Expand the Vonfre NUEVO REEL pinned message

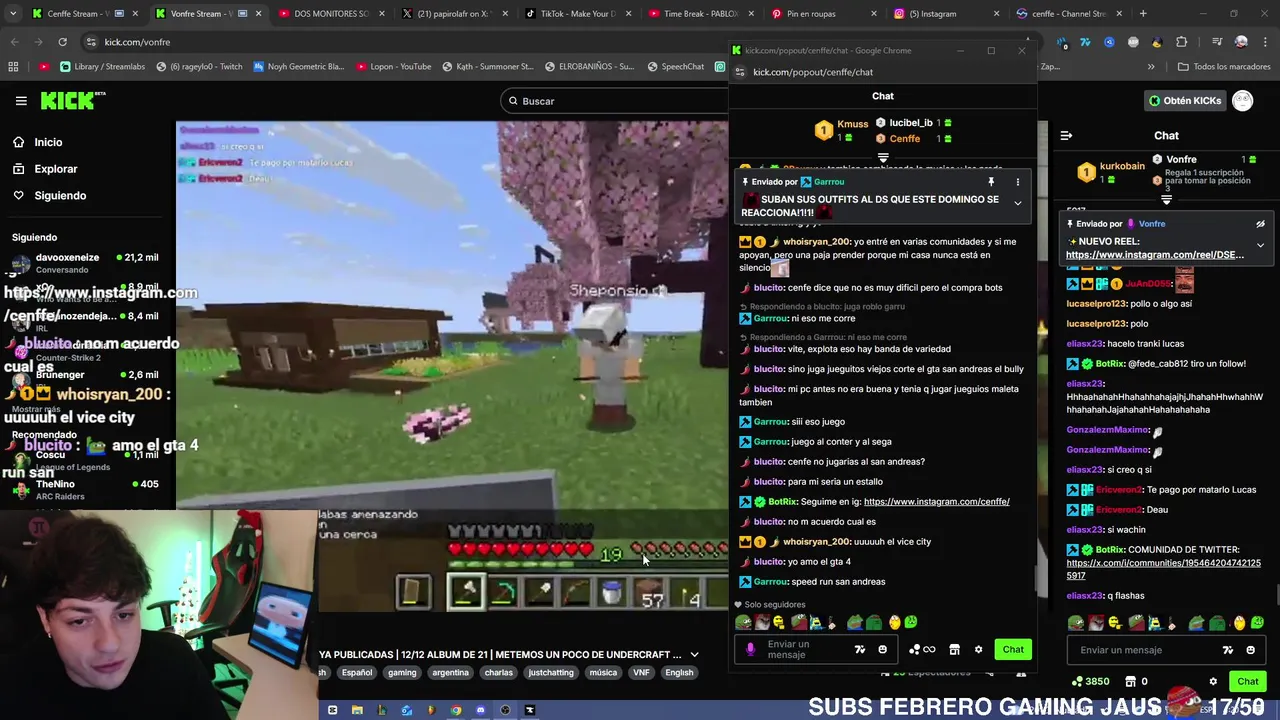tap(1260, 245)
